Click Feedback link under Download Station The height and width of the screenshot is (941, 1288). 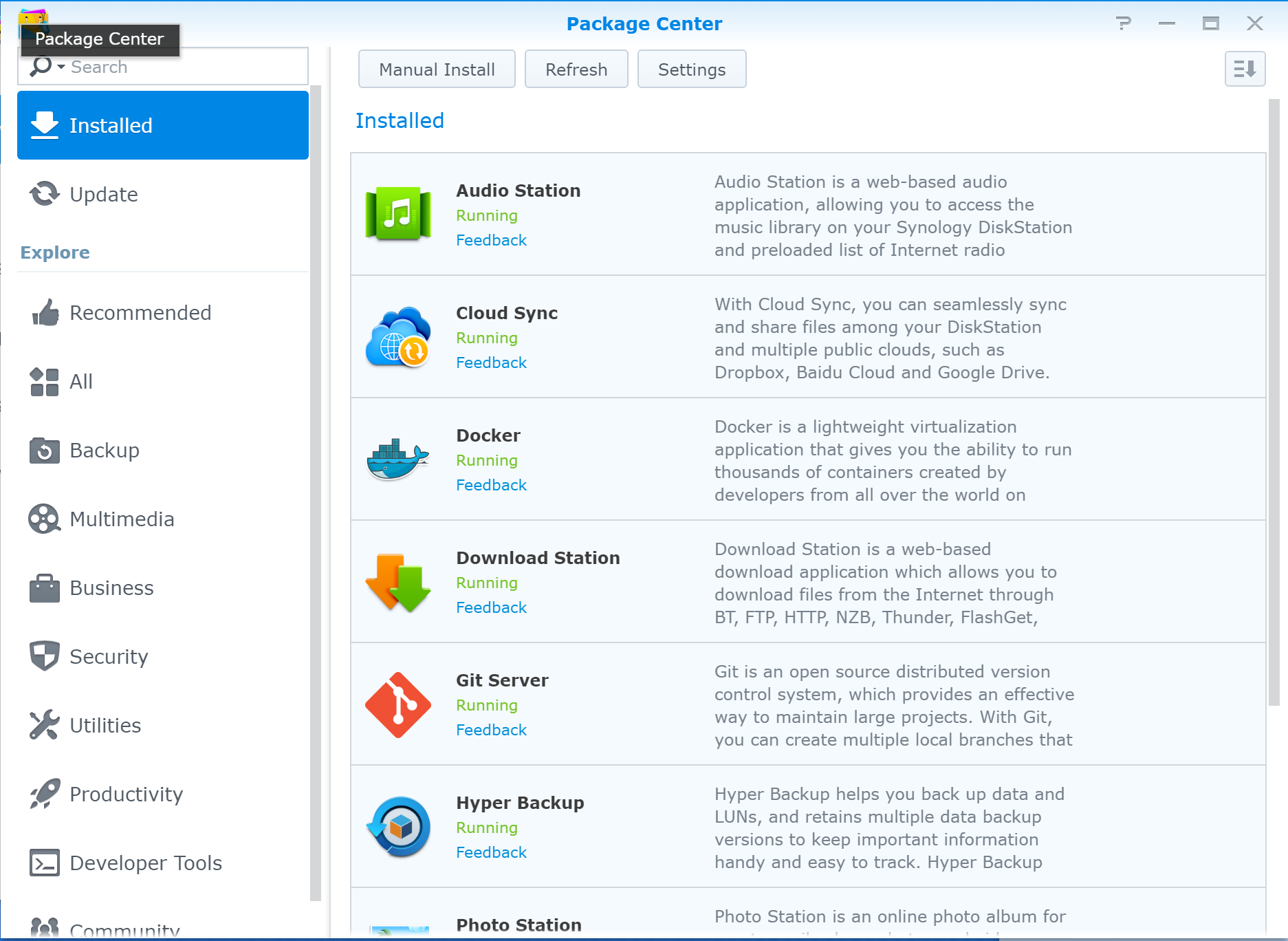click(x=491, y=607)
